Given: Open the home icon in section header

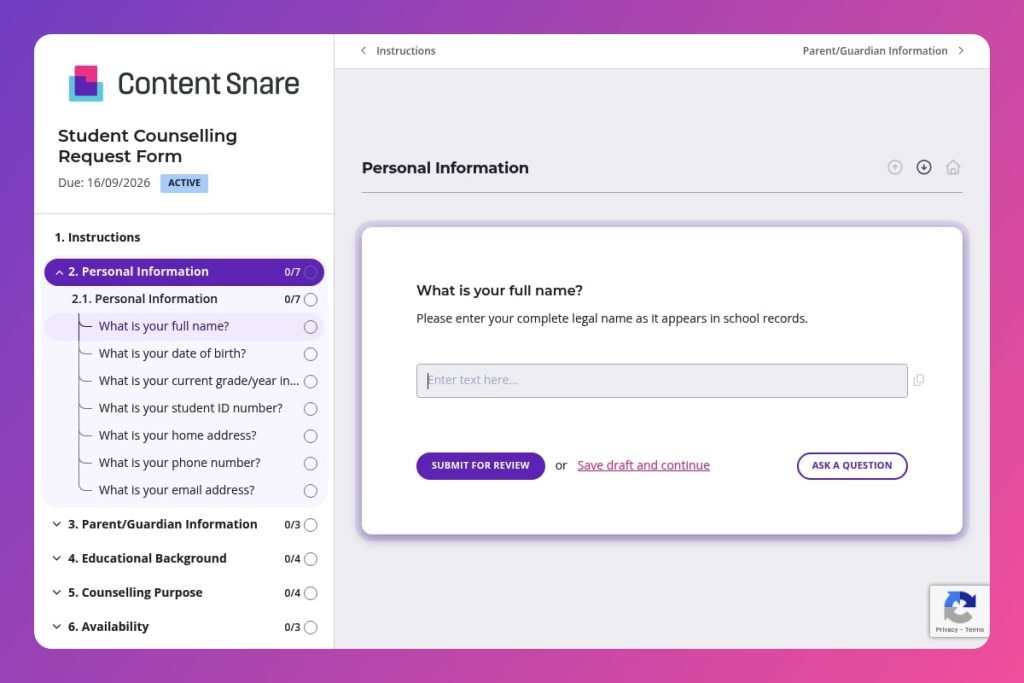Looking at the screenshot, I should (953, 167).
